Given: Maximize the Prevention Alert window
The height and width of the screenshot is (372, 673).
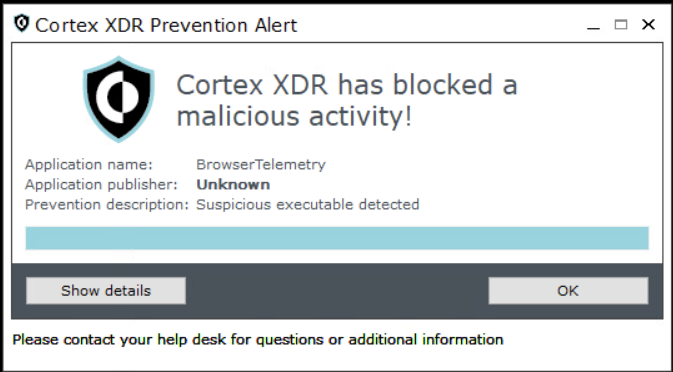Looking at the screenshot, I should point(621,25).
